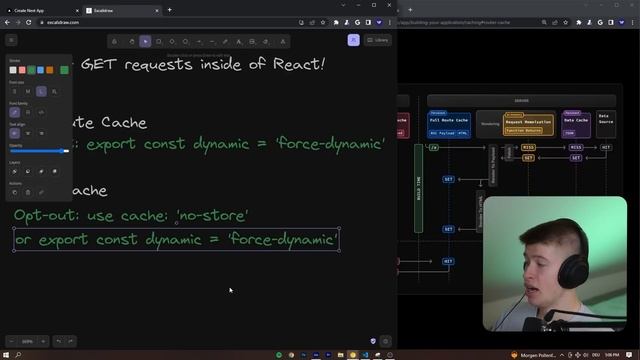Image resolution: width=640 pixels, height=360 pixels.
Task: Open tab search chevron in left browser
Action: point(343,5)
